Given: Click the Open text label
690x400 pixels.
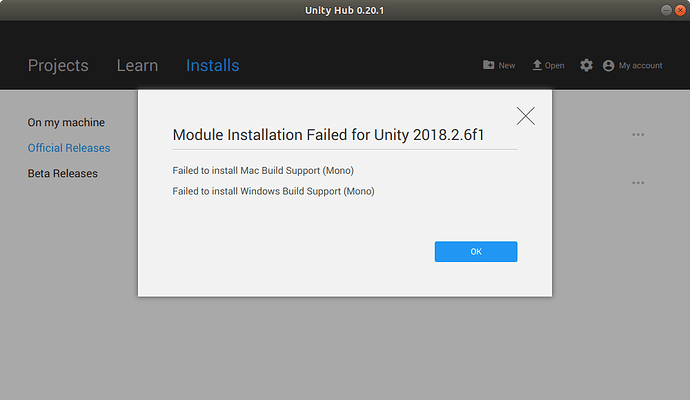Looking at the screenshot, I should coord(555,66).
